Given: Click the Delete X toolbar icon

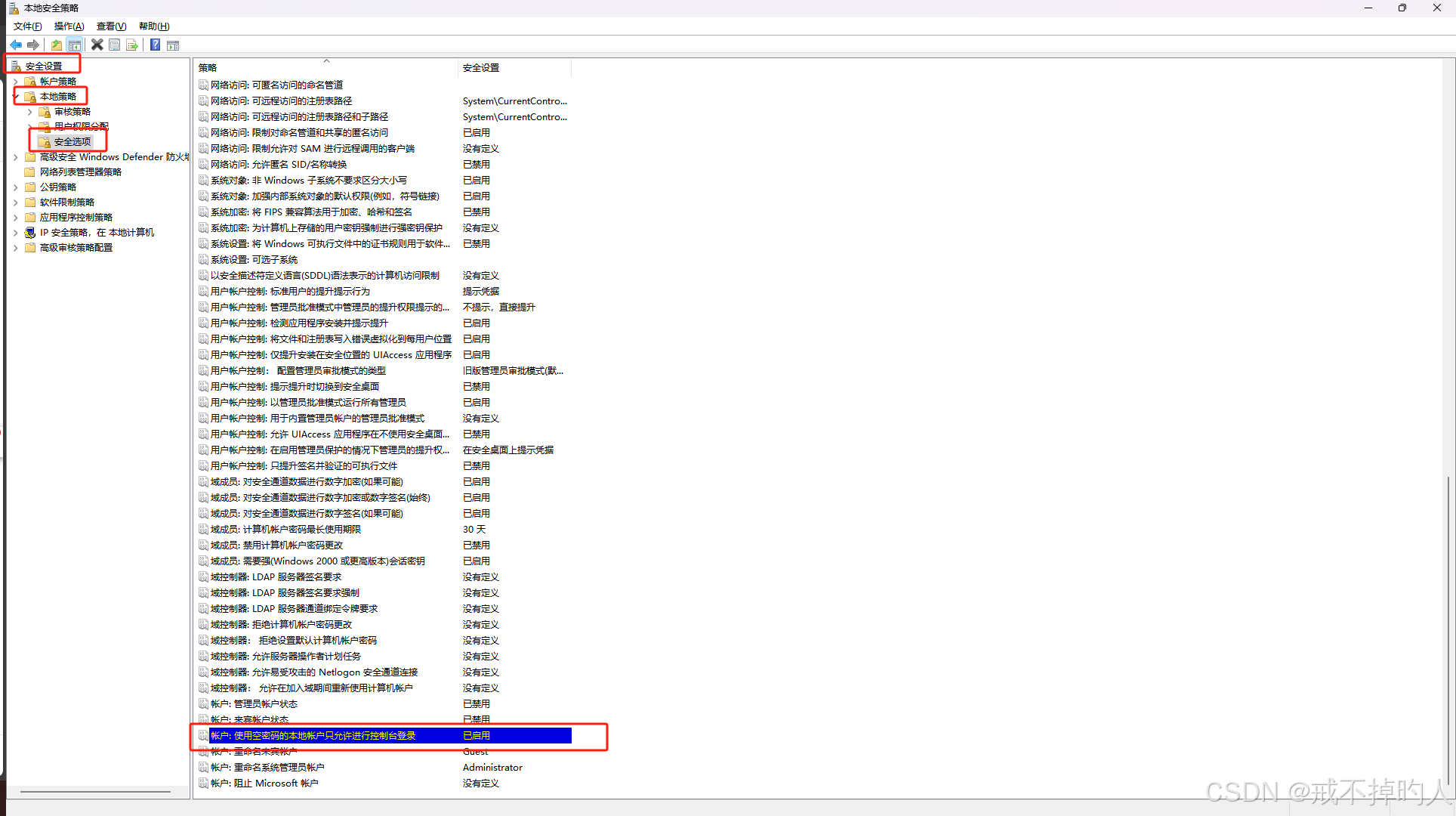Looking at the screenshot, I should click(x=97, y=45).
